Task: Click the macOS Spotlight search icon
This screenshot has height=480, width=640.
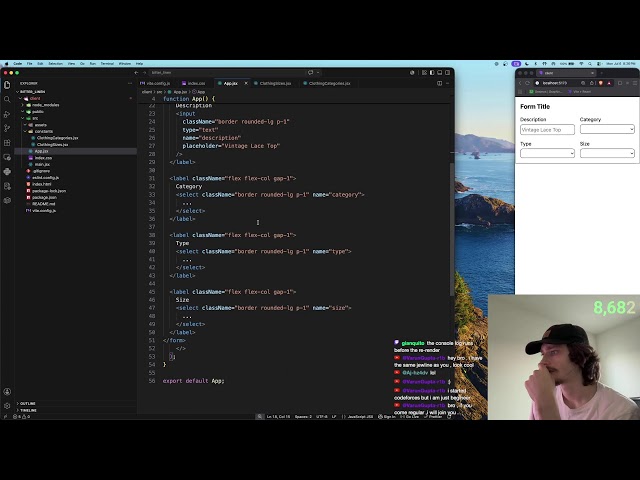Action: point(590,64)
